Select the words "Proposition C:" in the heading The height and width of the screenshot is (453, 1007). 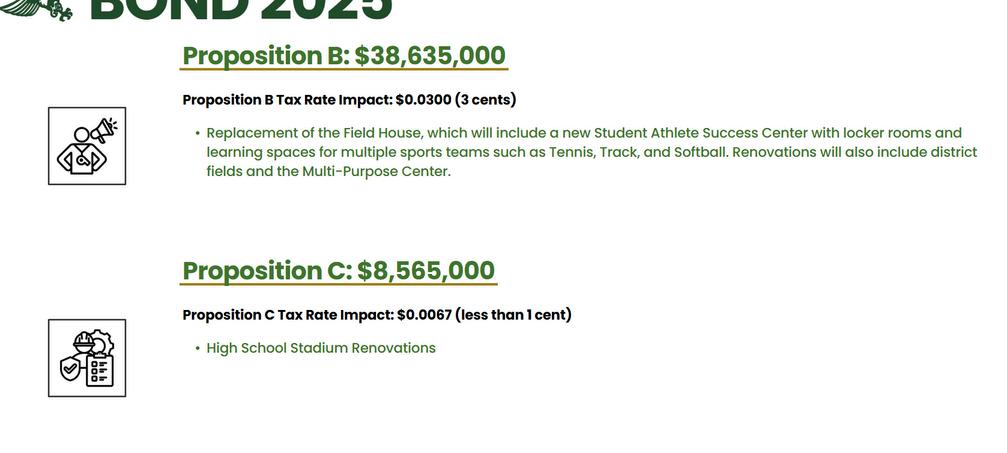coord(266,271)
